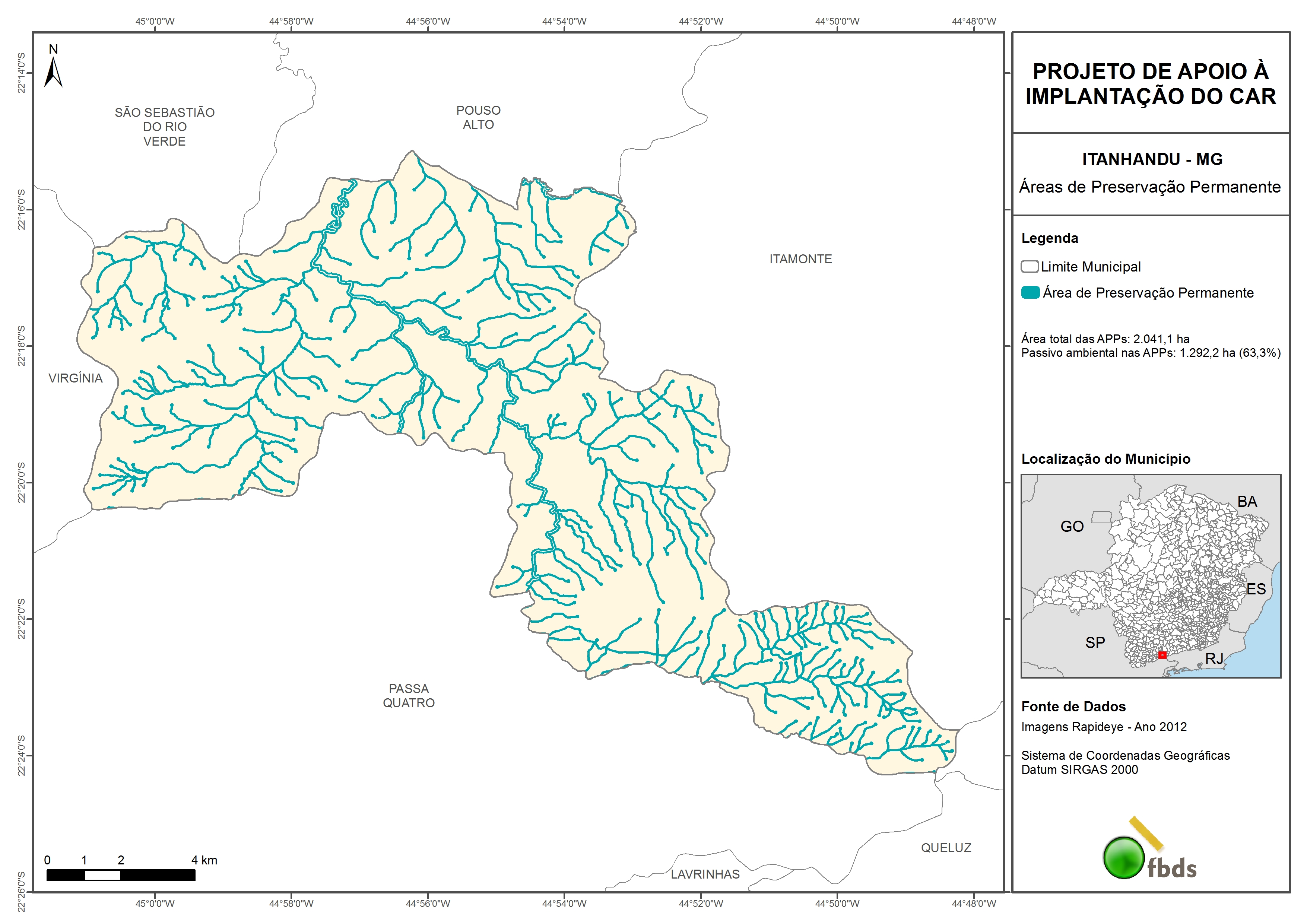Viewport: 1307px width, 924px height.
Task: Click the VIRGÍNIA municipality label
Action: (x=75, y=378)
